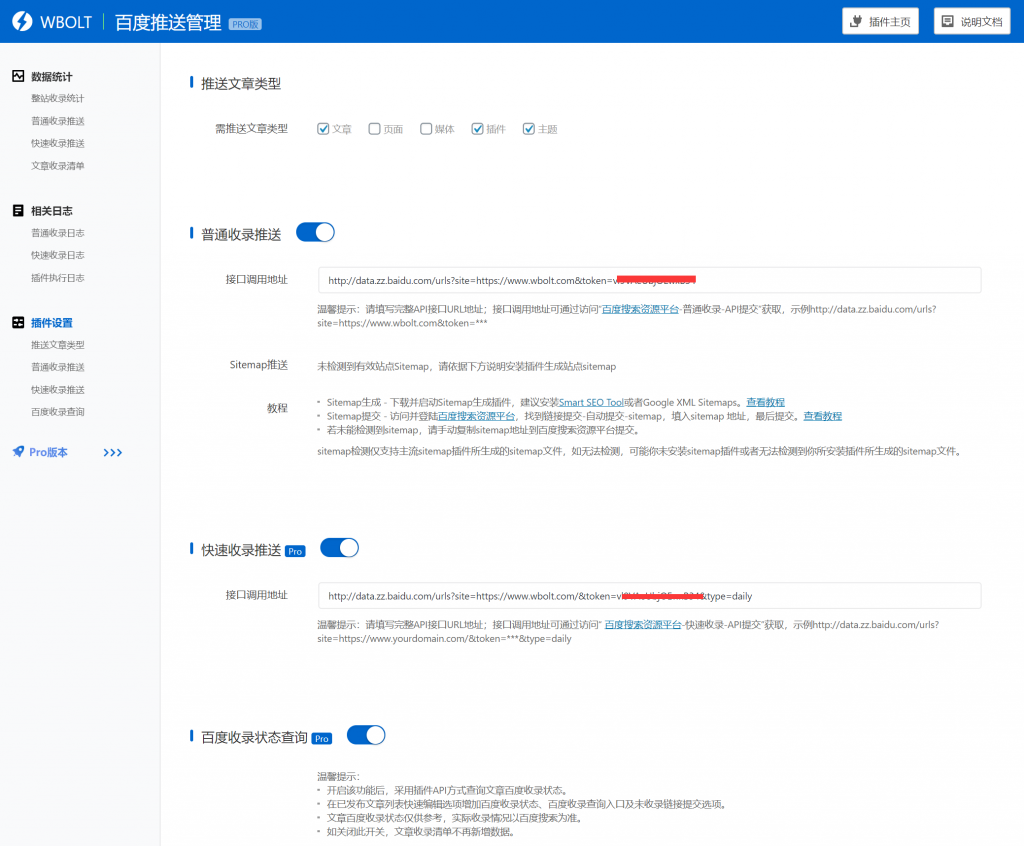
Task: Click the 相关日志 section icon
Action: coord(16,212)
